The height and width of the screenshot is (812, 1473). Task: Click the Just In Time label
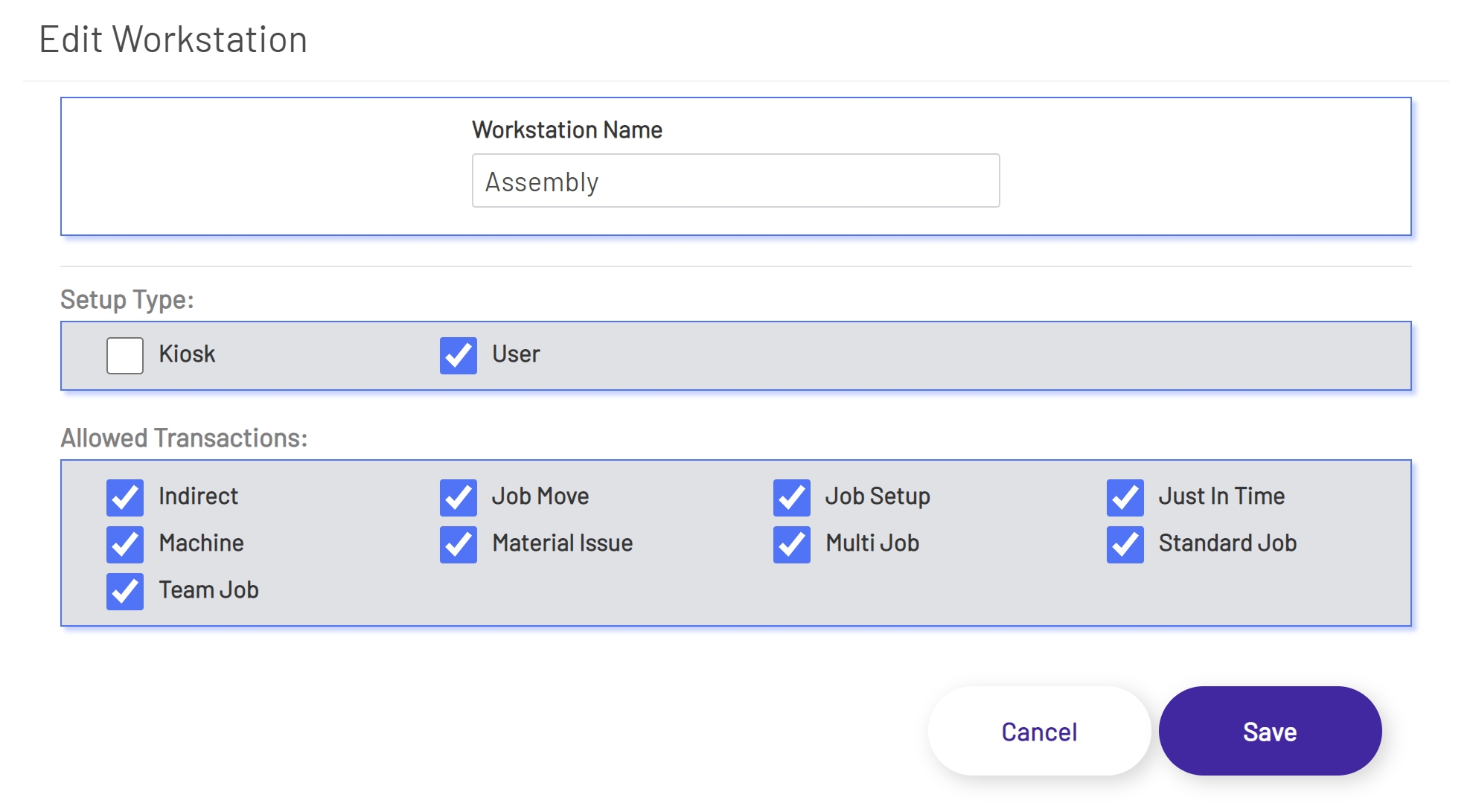click(1221, 496)
